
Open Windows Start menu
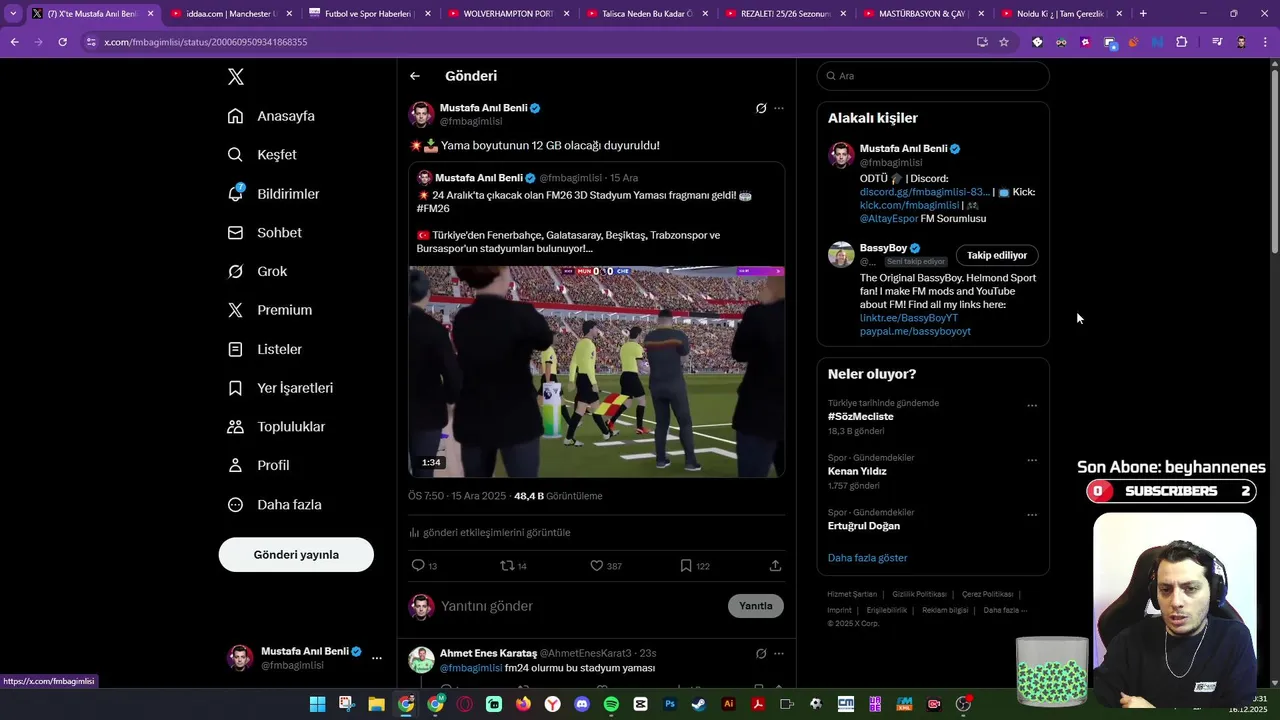click(317, 705)
